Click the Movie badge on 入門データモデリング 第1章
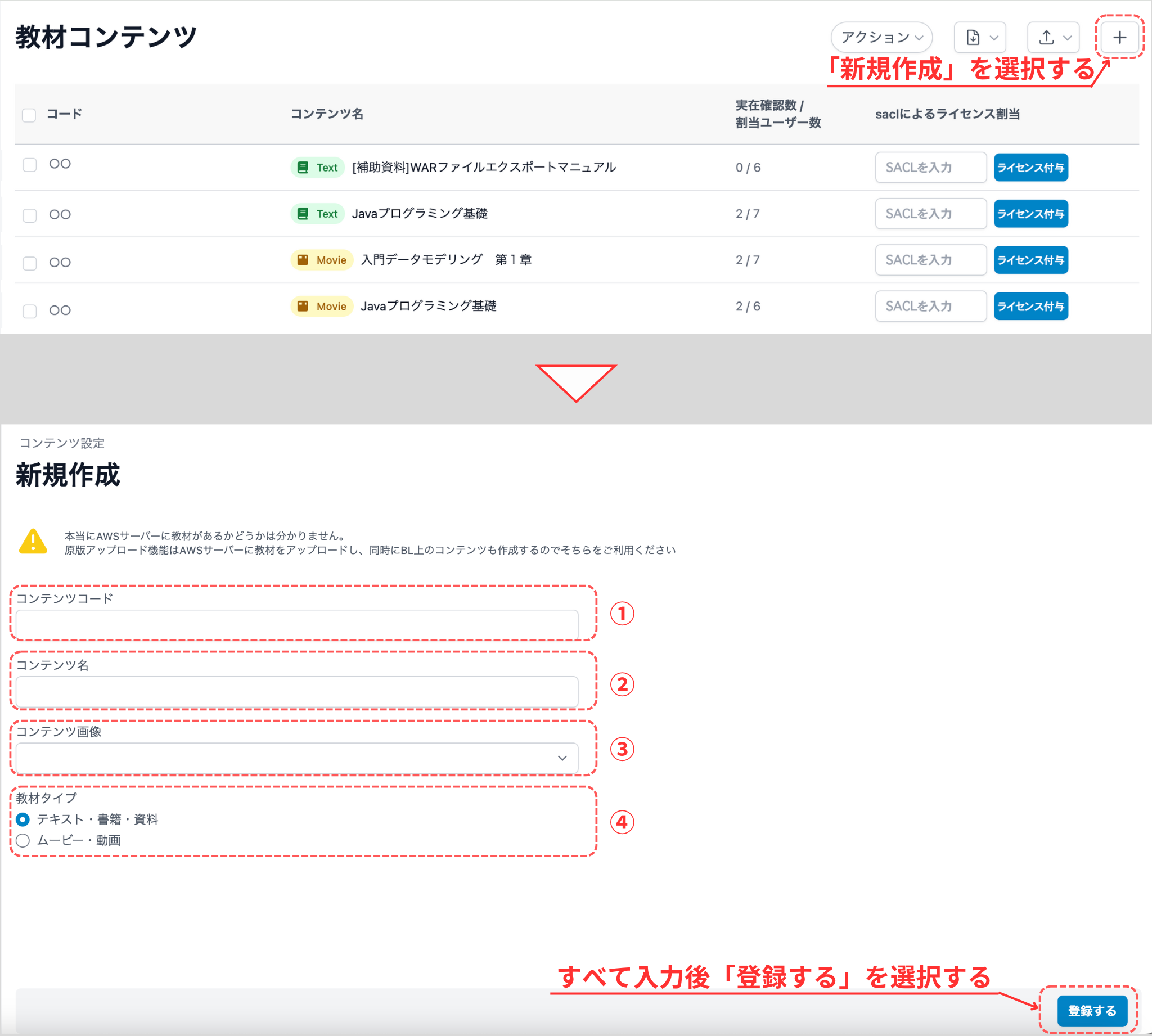The height and width of the screenshot is (1036, 1152). coord(322,260)
